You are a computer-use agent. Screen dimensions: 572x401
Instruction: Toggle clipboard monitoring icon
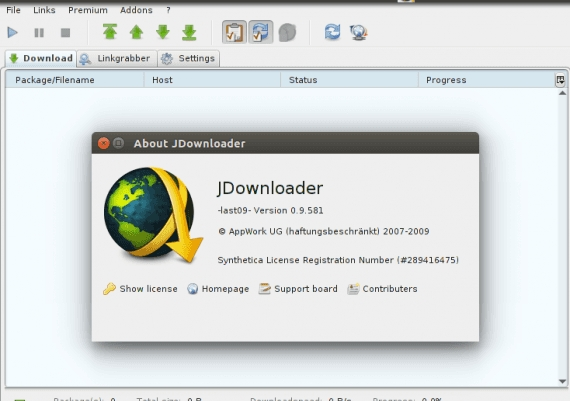click(x=234, y=32)
